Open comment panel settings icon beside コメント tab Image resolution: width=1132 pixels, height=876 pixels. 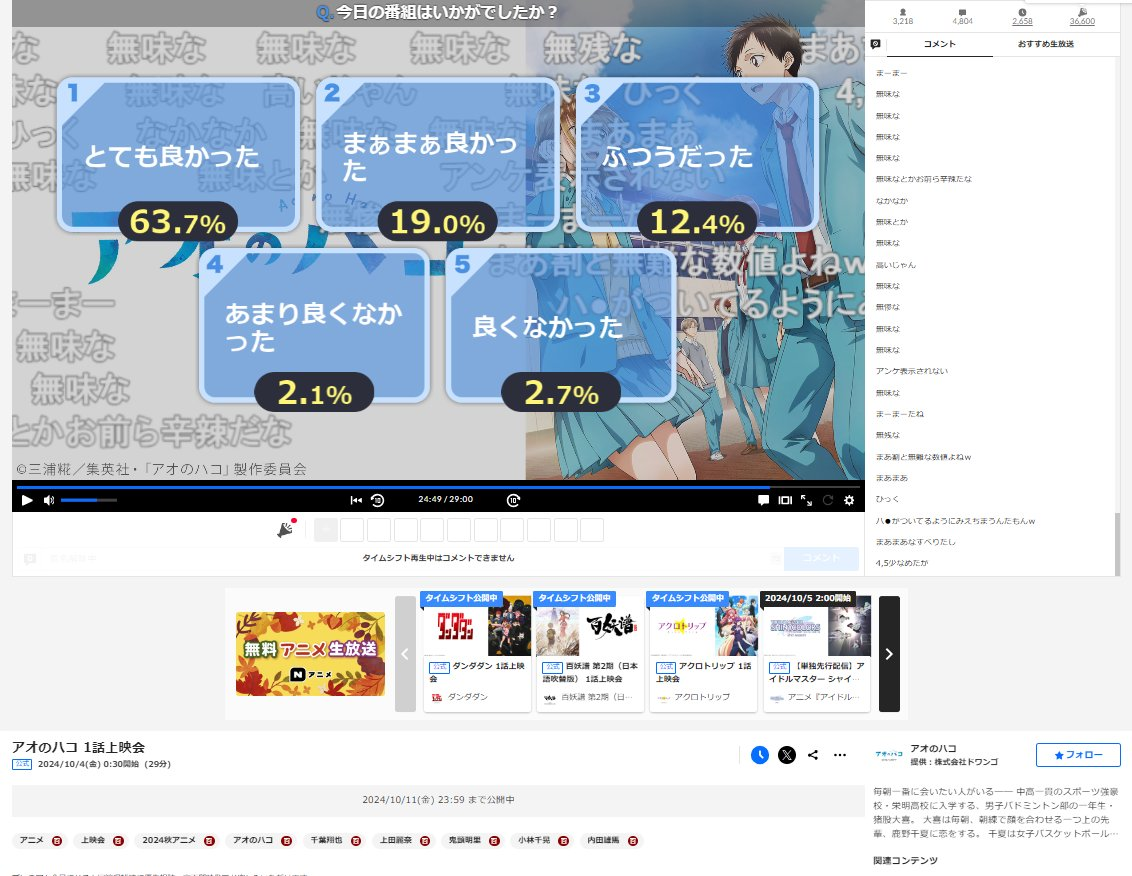(875, 44)
